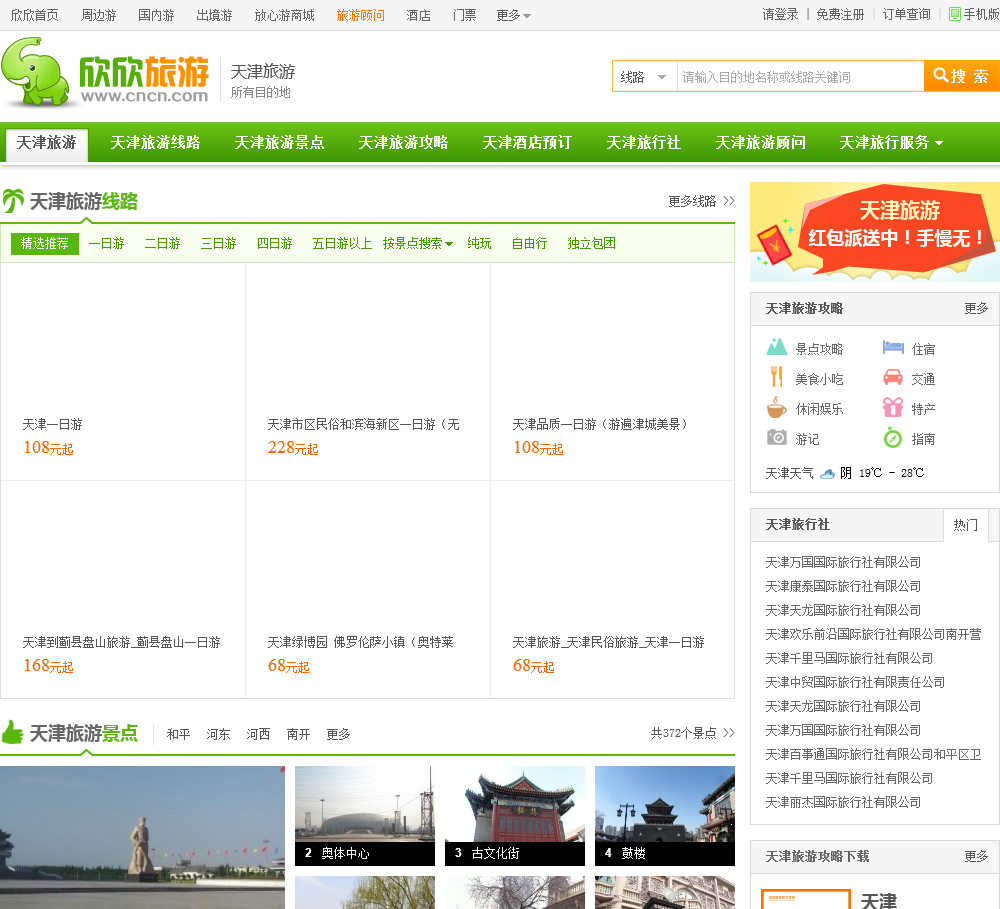
Task: Select the 三日游 tab
Action: (x=218, y=244)
